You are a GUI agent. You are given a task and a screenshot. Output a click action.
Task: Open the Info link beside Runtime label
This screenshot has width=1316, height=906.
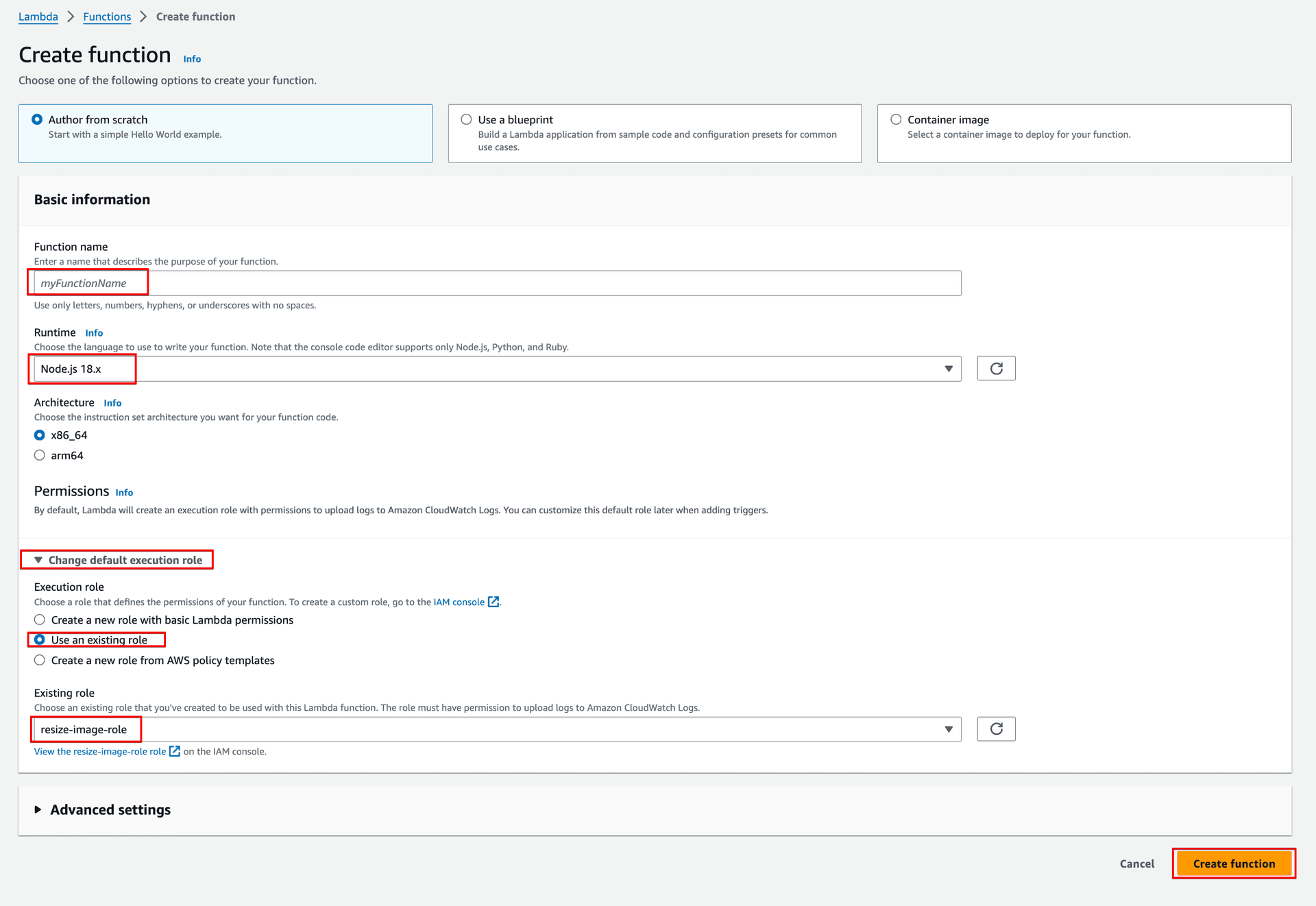point(94,333)
